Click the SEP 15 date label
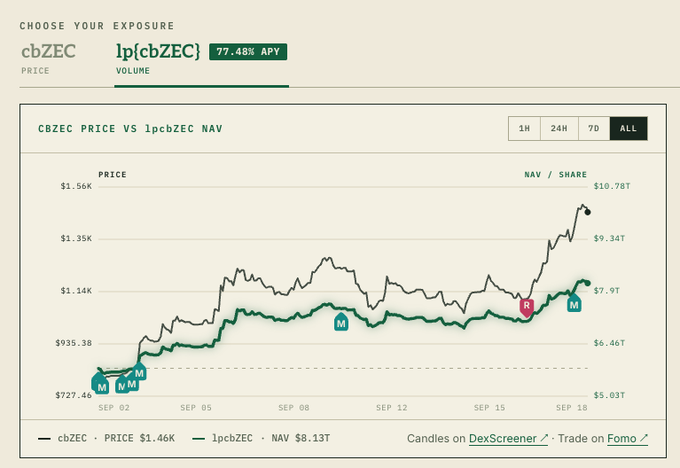The height and width of the screenshot is (468, 680). [x=489, y=408]
